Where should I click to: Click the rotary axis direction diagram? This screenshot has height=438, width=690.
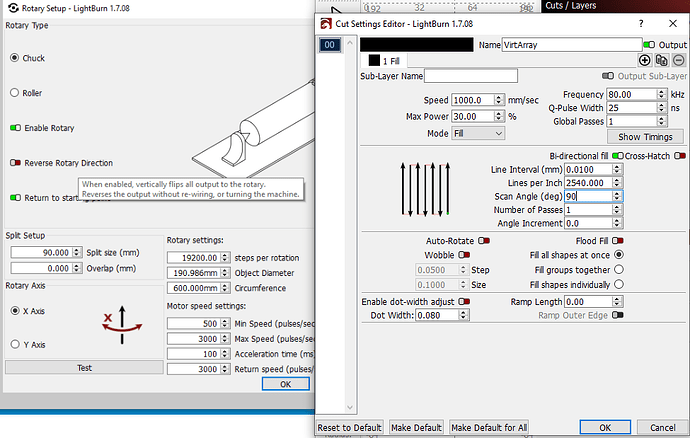[x=122, y=324]
